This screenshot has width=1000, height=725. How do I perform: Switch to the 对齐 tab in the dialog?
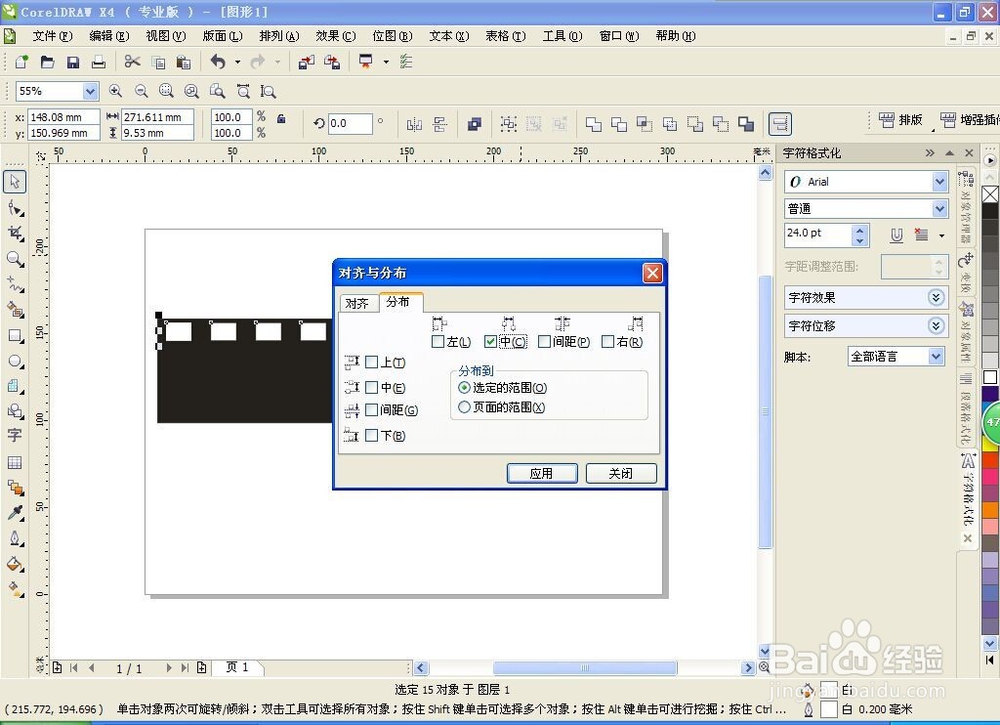tap(357, 302)
